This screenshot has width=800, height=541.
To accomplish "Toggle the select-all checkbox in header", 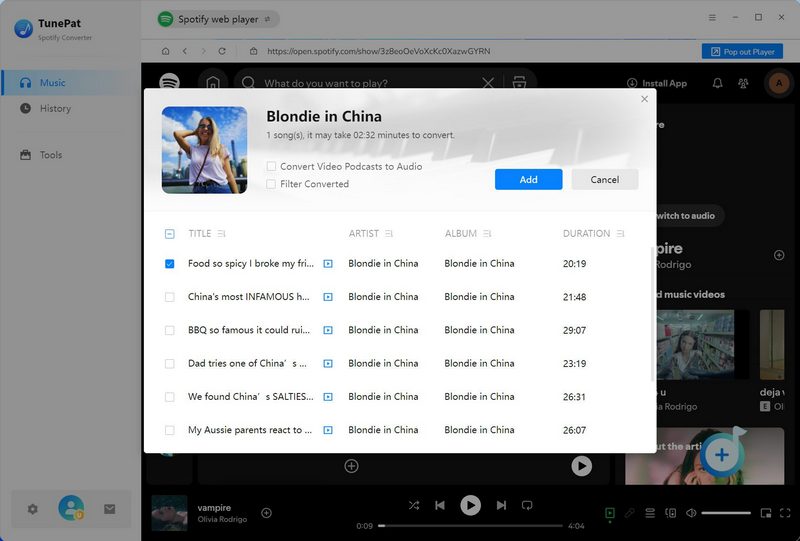I will (x=170, y=234).
